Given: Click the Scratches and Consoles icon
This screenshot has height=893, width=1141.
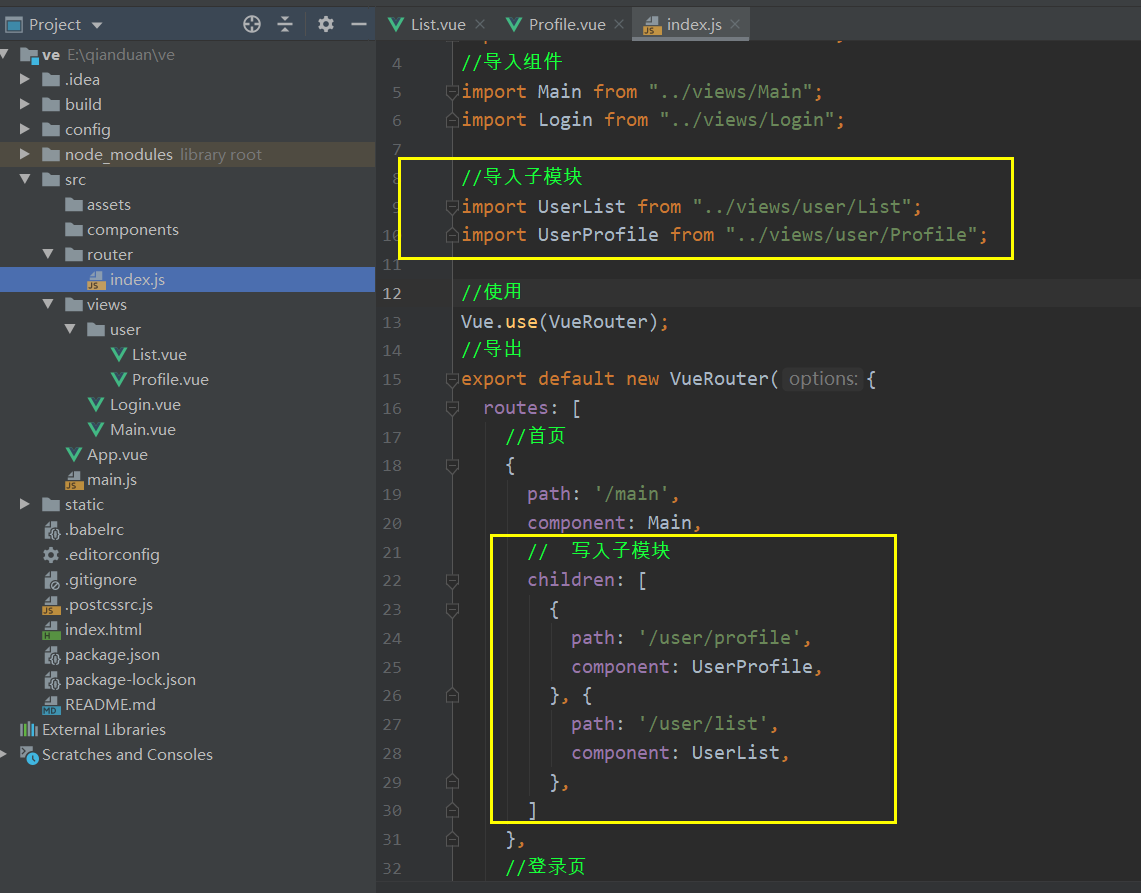Looking at the screenshot, I should (x=28, y=755).
